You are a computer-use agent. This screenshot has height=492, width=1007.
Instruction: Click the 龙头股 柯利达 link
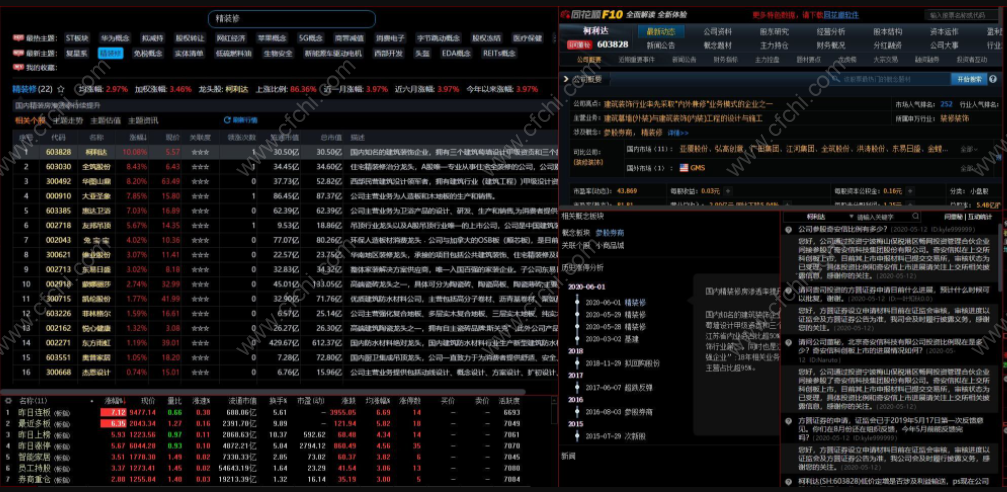(x=236, y=89)
